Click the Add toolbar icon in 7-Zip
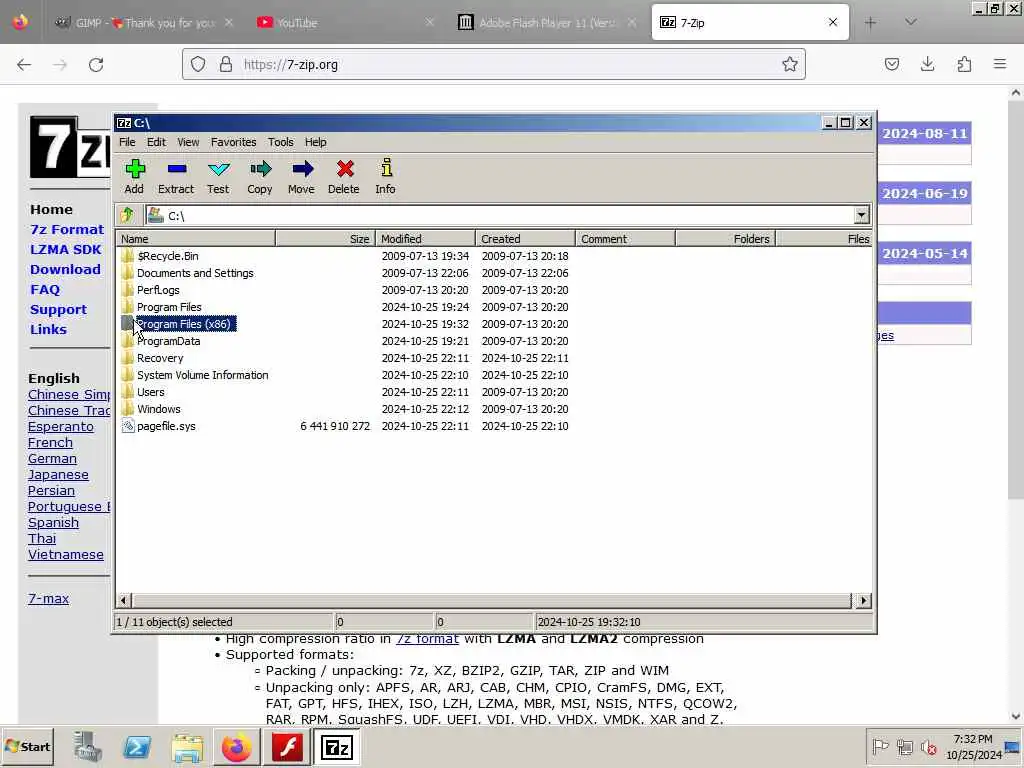Image resolution: width=1024 pixels, height=768 pixels. (135, 170)
